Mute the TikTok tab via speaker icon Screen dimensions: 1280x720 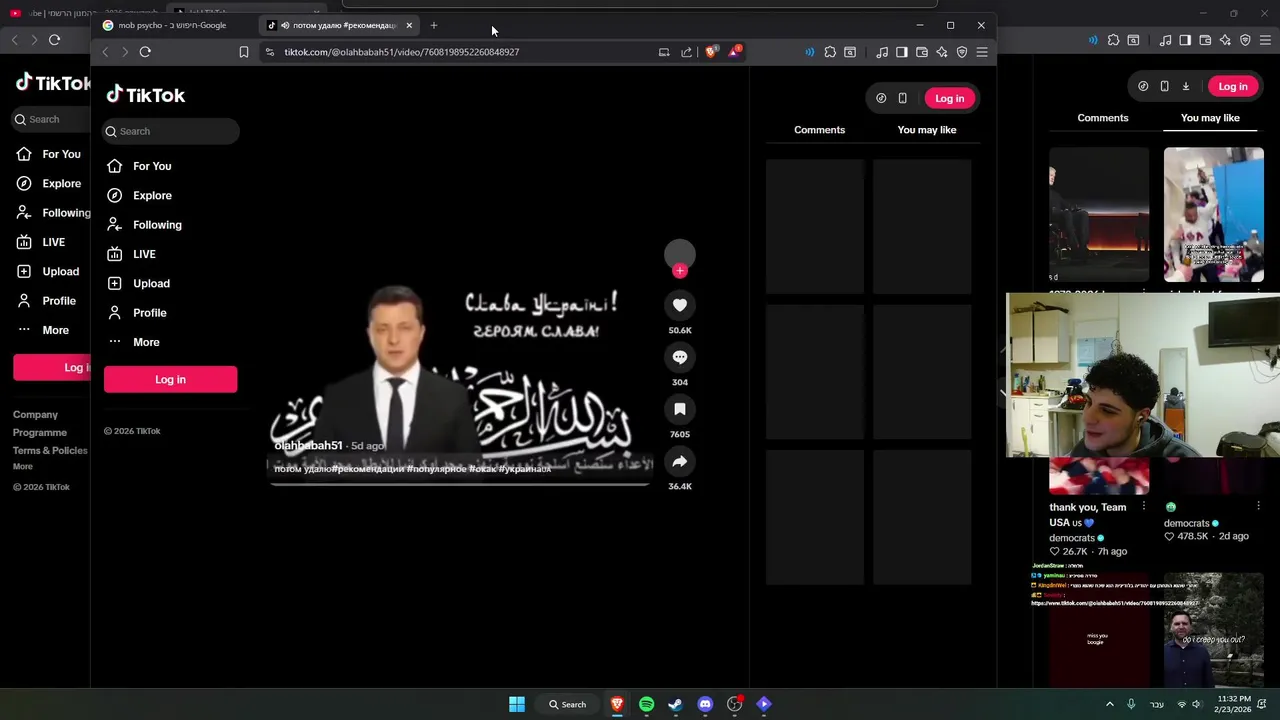pos(285,25)
